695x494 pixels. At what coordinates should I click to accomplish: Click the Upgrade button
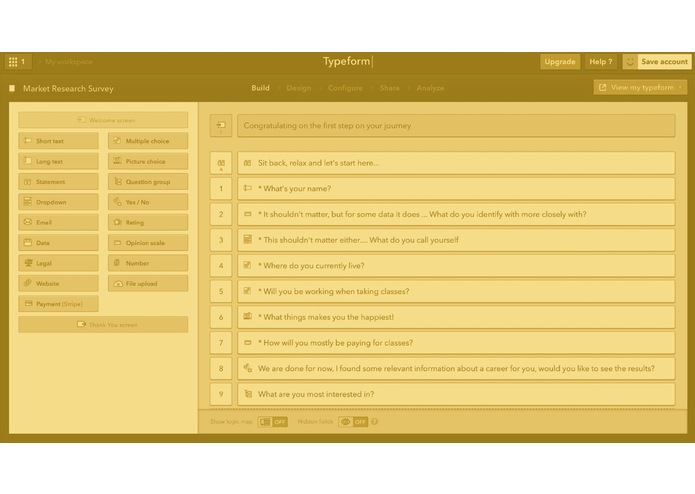[x=560, y=62]
